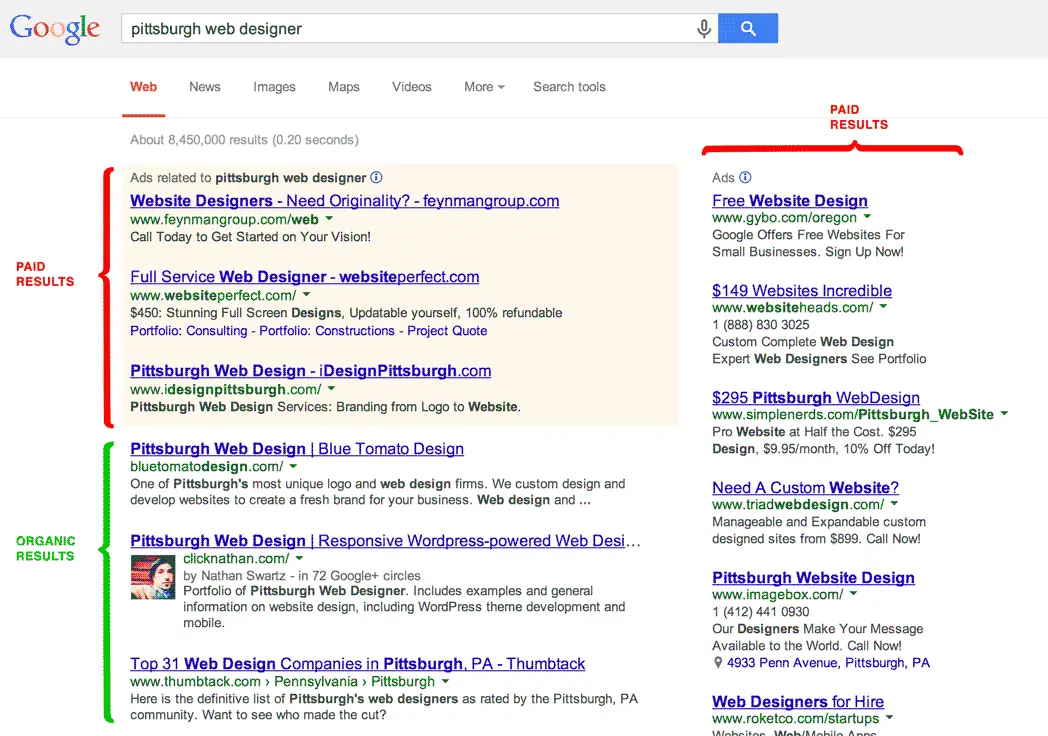This screenshot has width=1048, height=736.
Task: Expand arrow next to clicknathan.com/
Action: pyautogui.click(x=299, y=558)
